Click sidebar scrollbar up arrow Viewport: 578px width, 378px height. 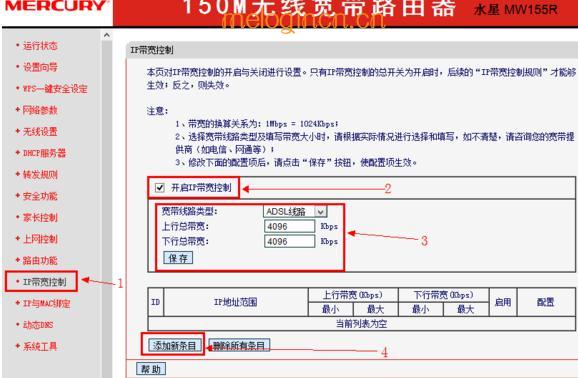(x=107, y=35)
